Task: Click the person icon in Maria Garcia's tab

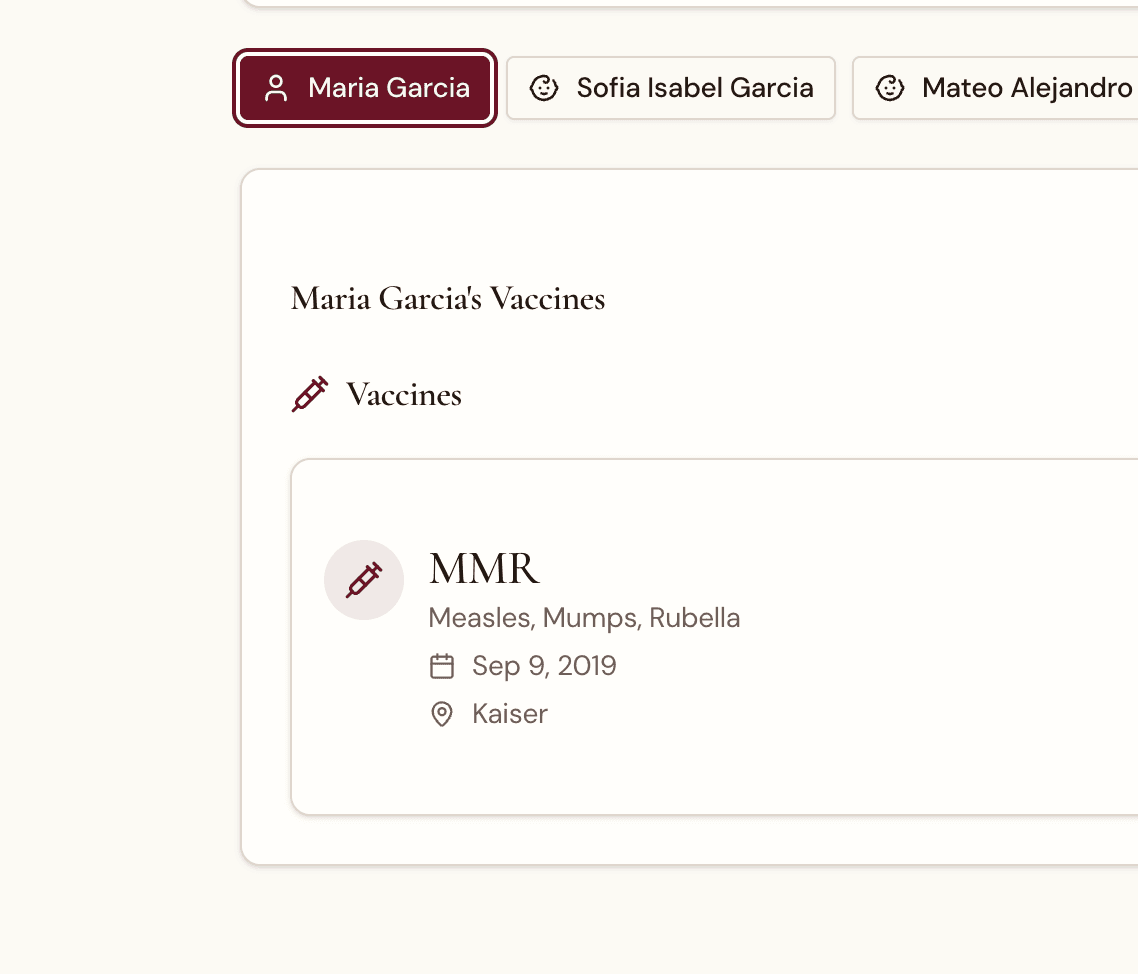Action: pos(277,88)
